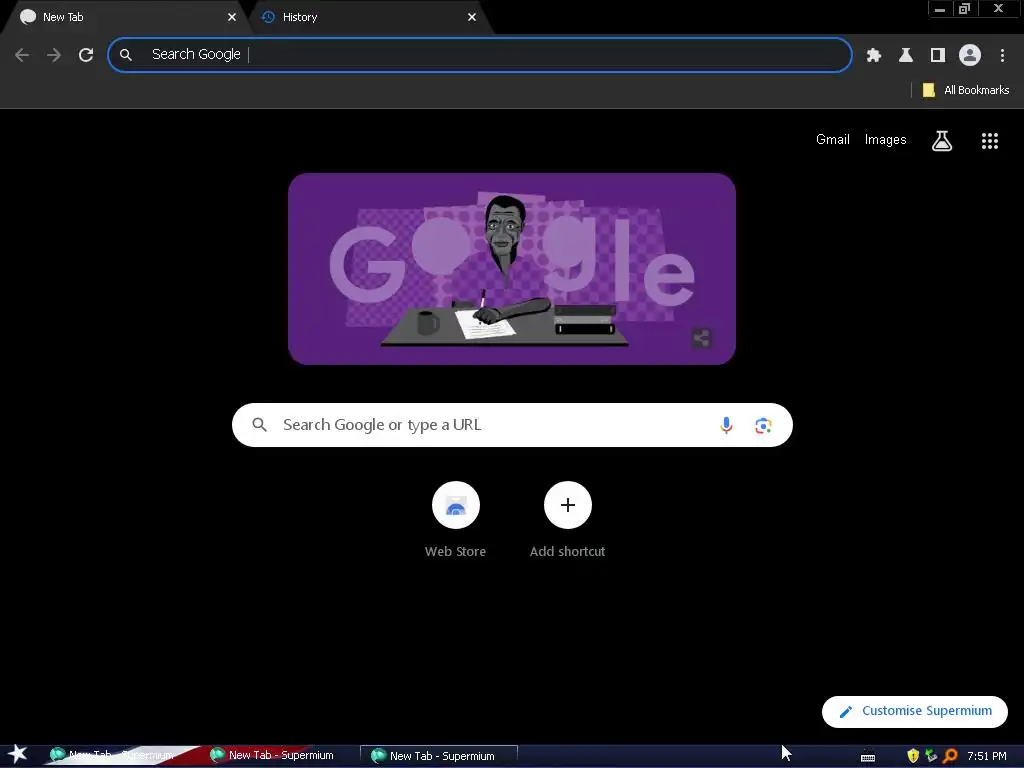Open the on-screen keyboard tray icon
Screen dimensions: 1024x768
pos(867,756)
